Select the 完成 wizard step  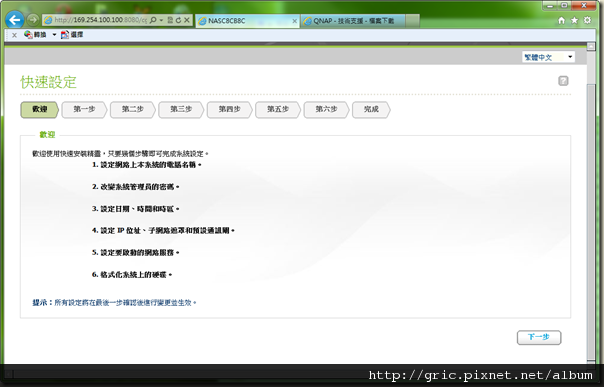click(371, 110)
